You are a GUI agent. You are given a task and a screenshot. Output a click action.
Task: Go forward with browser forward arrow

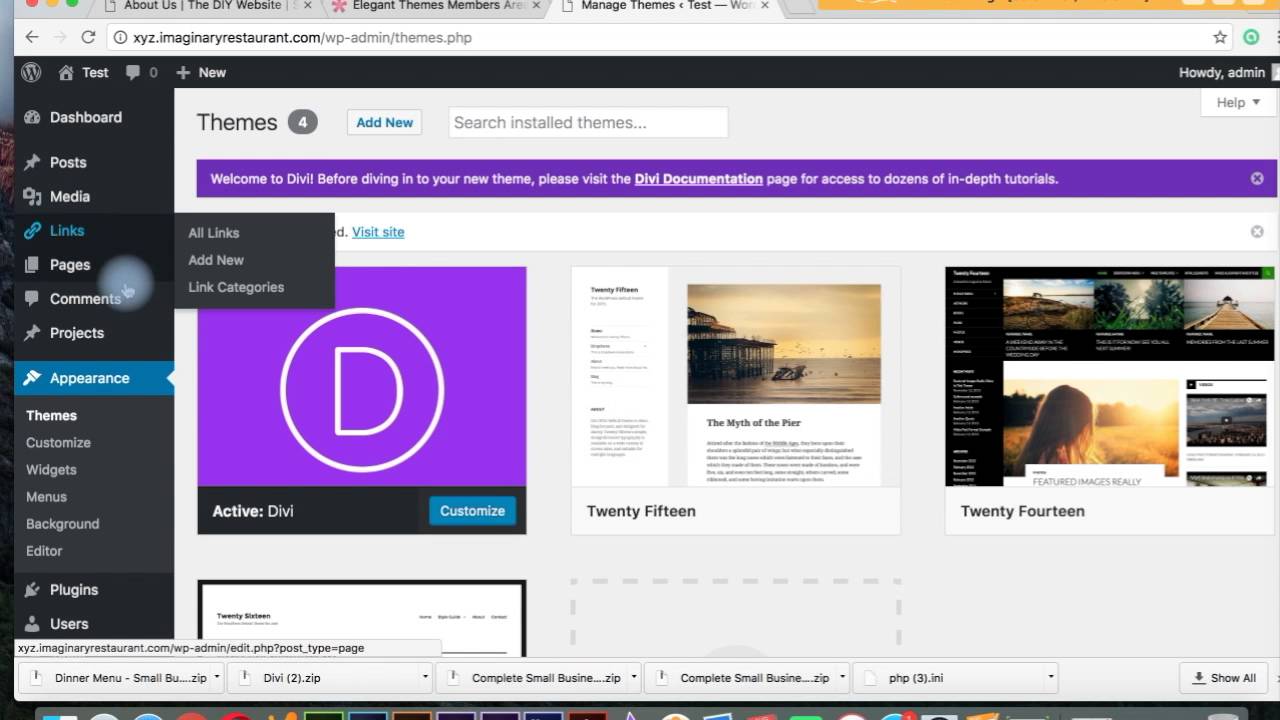tap(59, 37)
